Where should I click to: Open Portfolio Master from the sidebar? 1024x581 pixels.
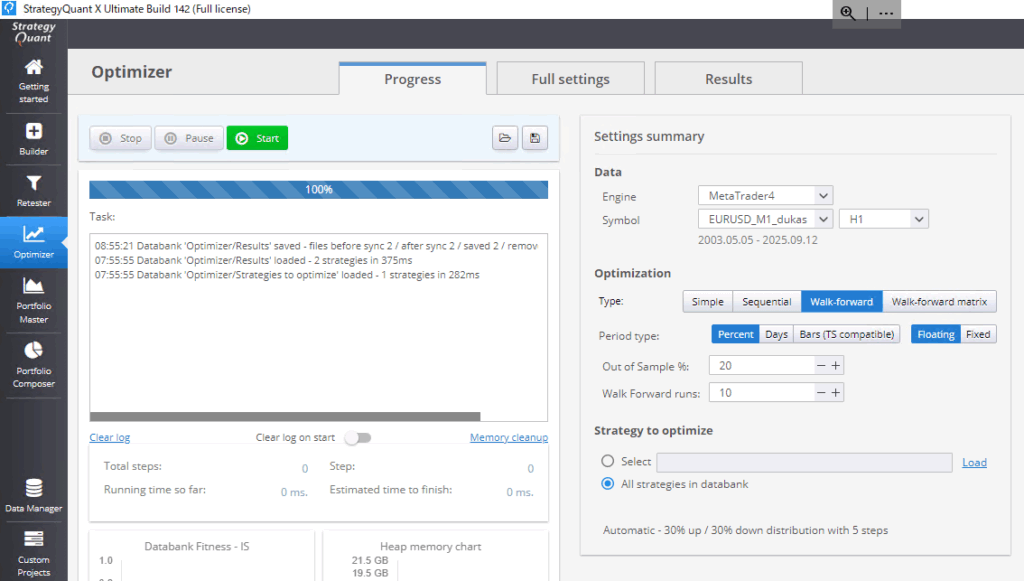point(33,298)
